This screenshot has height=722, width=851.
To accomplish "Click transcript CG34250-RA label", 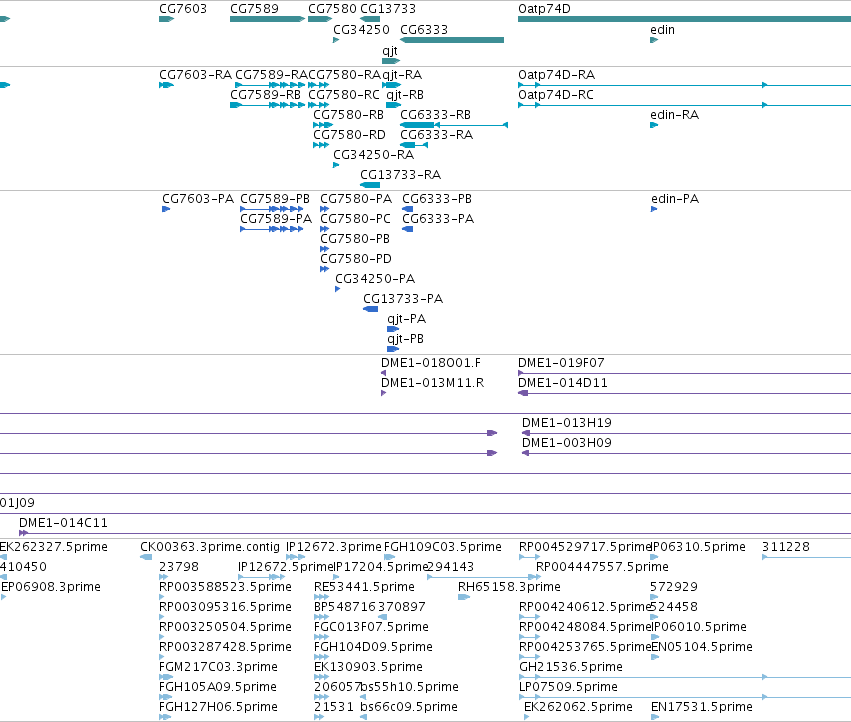I will (x=373, y=155).
